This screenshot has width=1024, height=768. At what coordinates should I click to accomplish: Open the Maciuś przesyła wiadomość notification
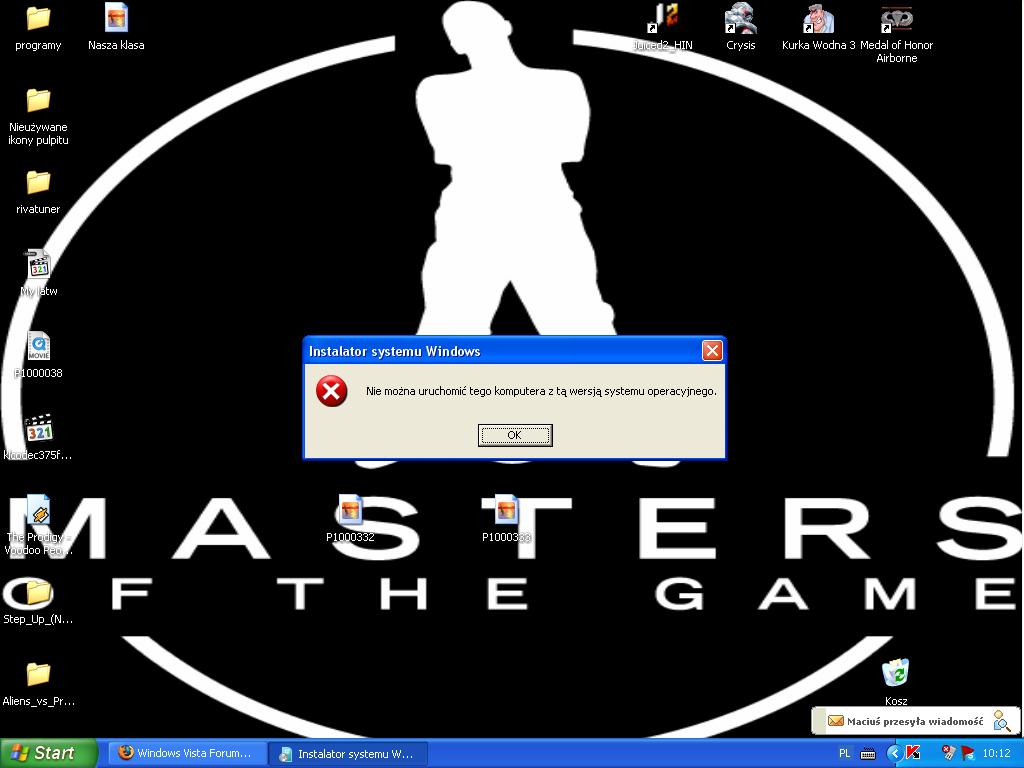point(914,722)
